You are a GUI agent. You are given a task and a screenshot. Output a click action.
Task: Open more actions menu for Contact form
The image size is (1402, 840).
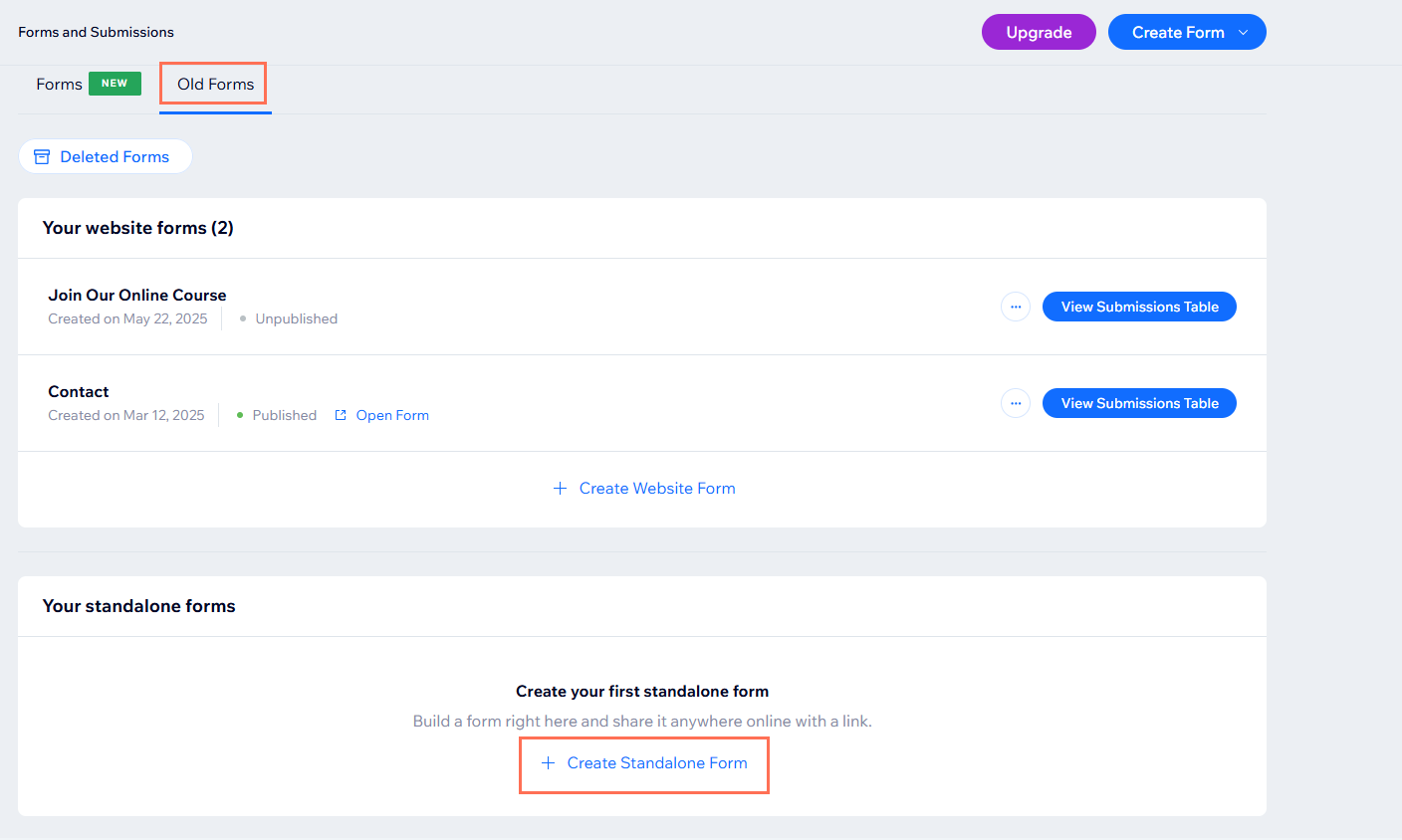[1015, 403]
